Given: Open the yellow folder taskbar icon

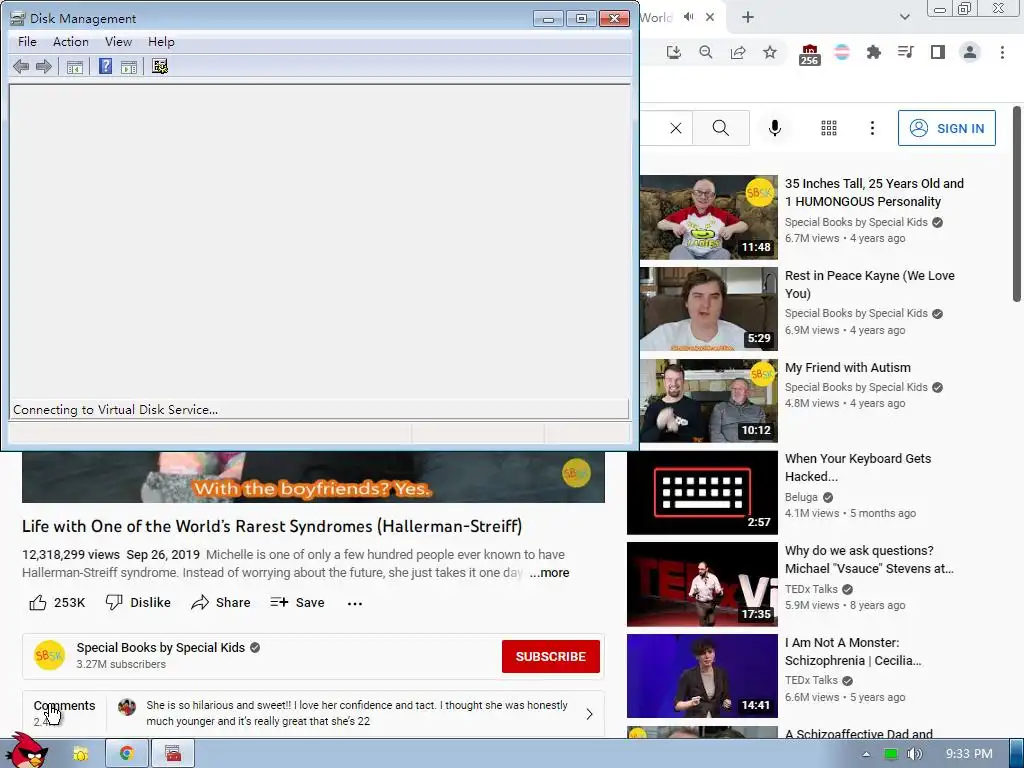Looking at the screenshot, I should coord(80,754).
